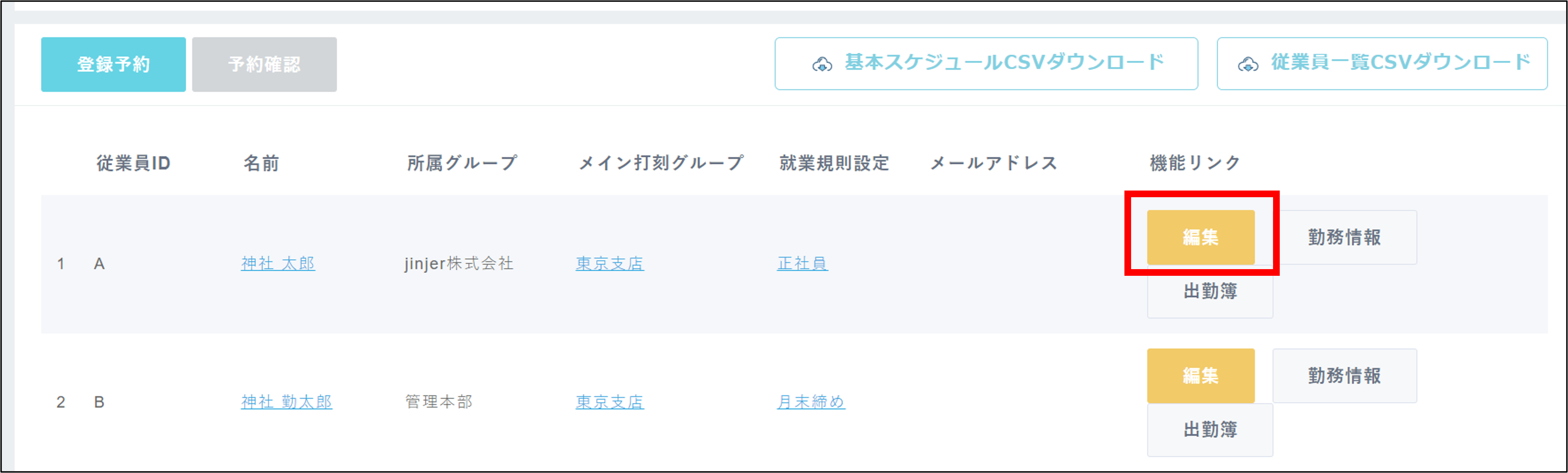Click 東京支店 link in employee A row
Screen dimensions: 1568x473
pyautogui.click(x=609, y=263)
